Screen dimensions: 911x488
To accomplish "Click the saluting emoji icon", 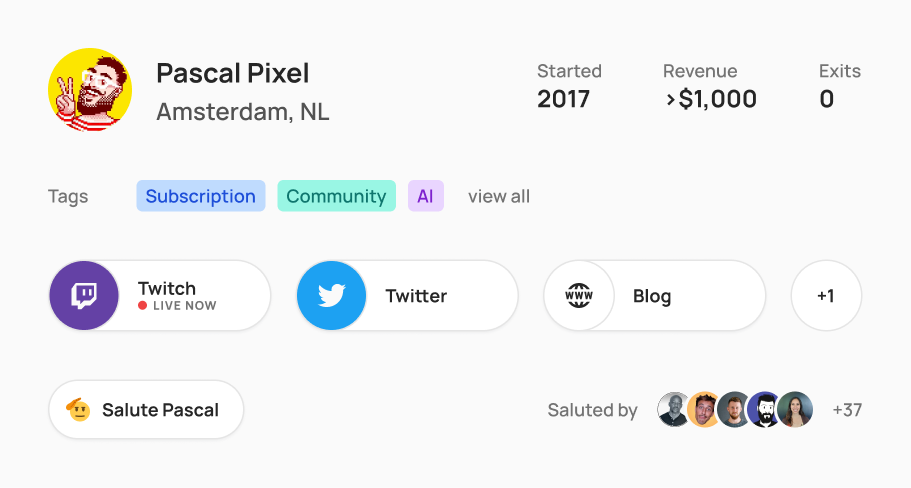I will click(78, 410).
